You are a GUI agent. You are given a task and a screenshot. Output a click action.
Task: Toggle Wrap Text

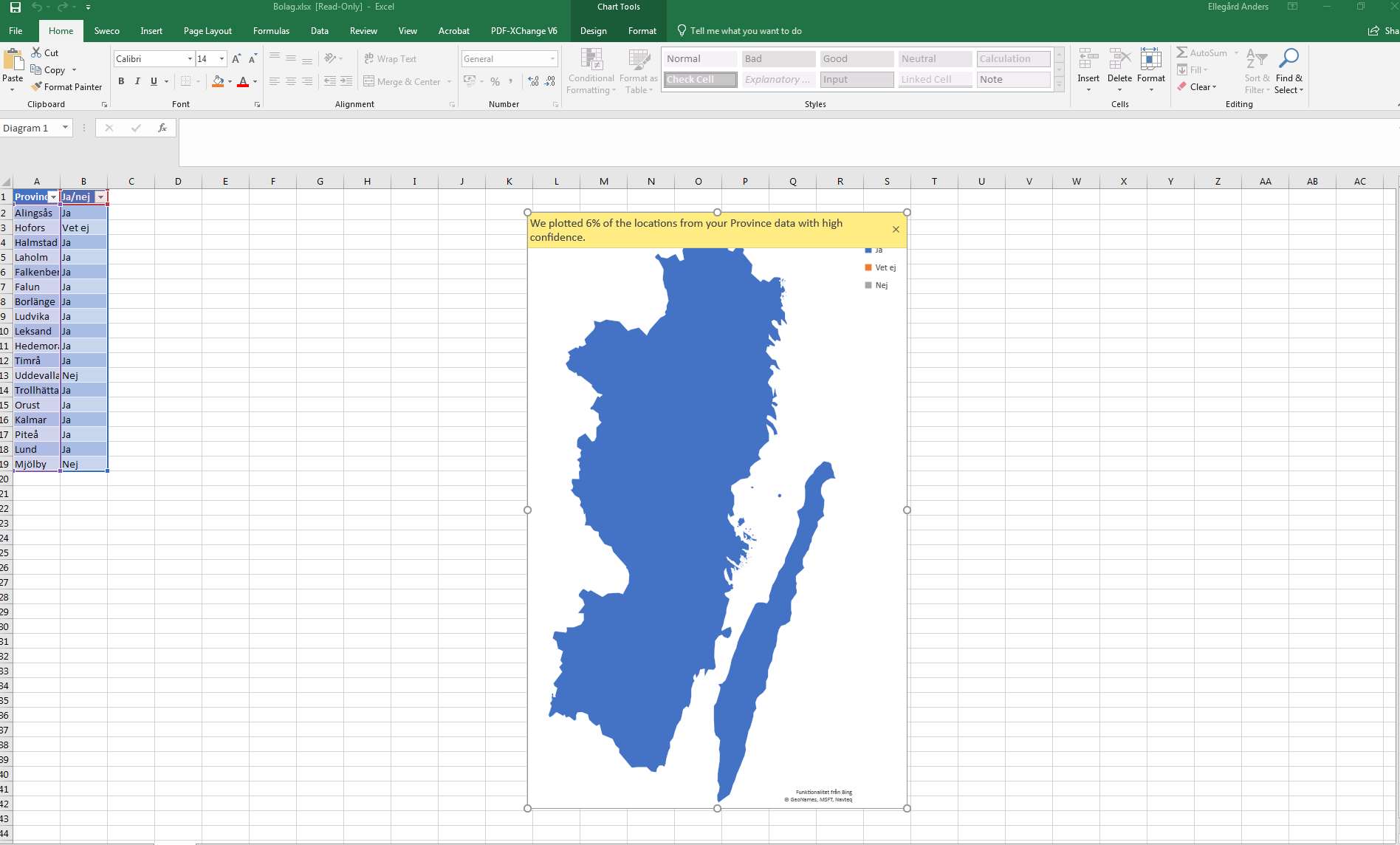[390, 58]
